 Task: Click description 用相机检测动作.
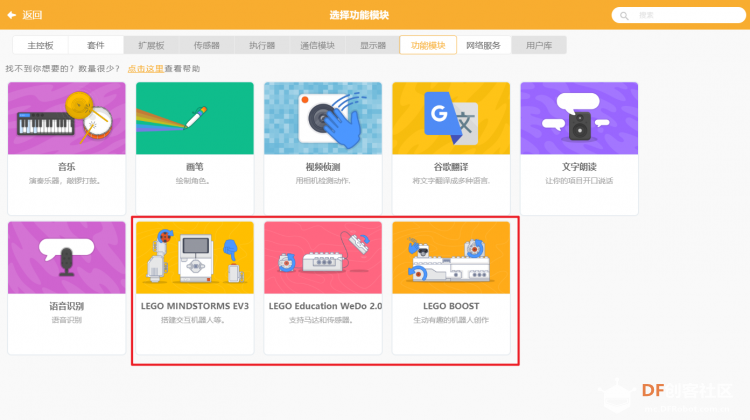click(x=323, y=181)
